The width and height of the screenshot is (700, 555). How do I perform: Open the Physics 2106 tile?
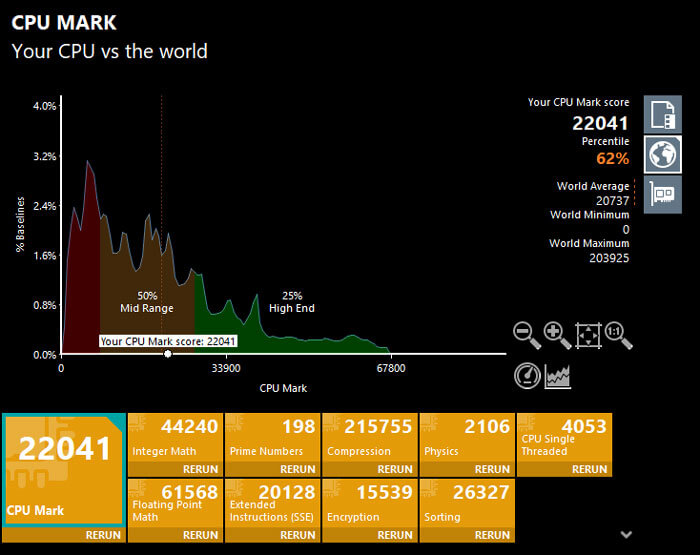click(x=467, y=438)
